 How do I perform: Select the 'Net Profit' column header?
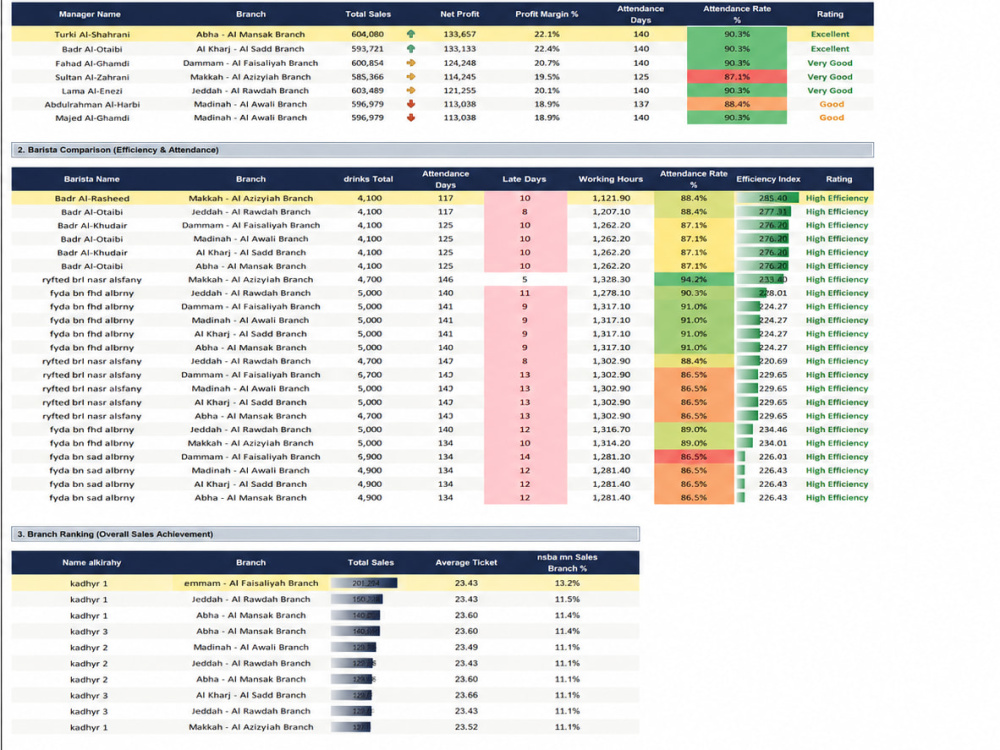[459, 14]
